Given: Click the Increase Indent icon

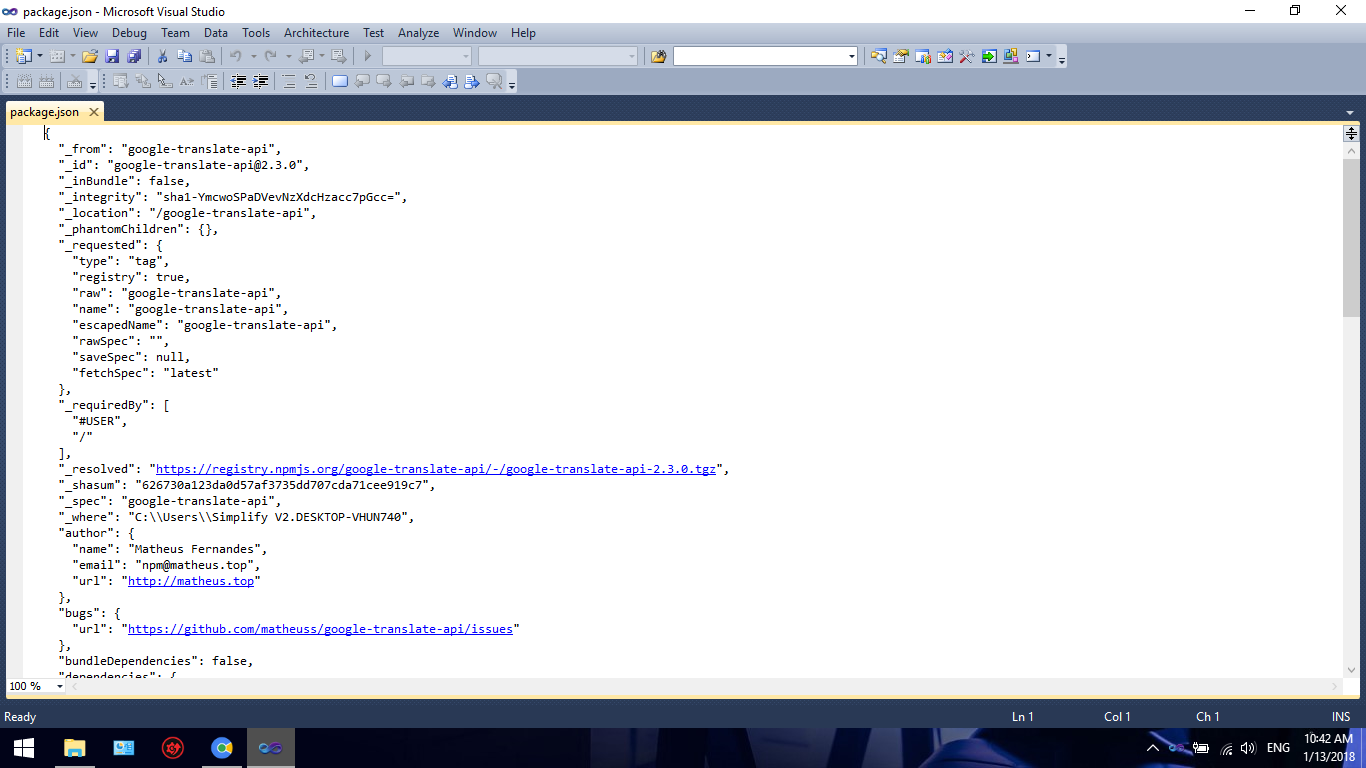Looking at the screenshot, I should pos(261,82).
